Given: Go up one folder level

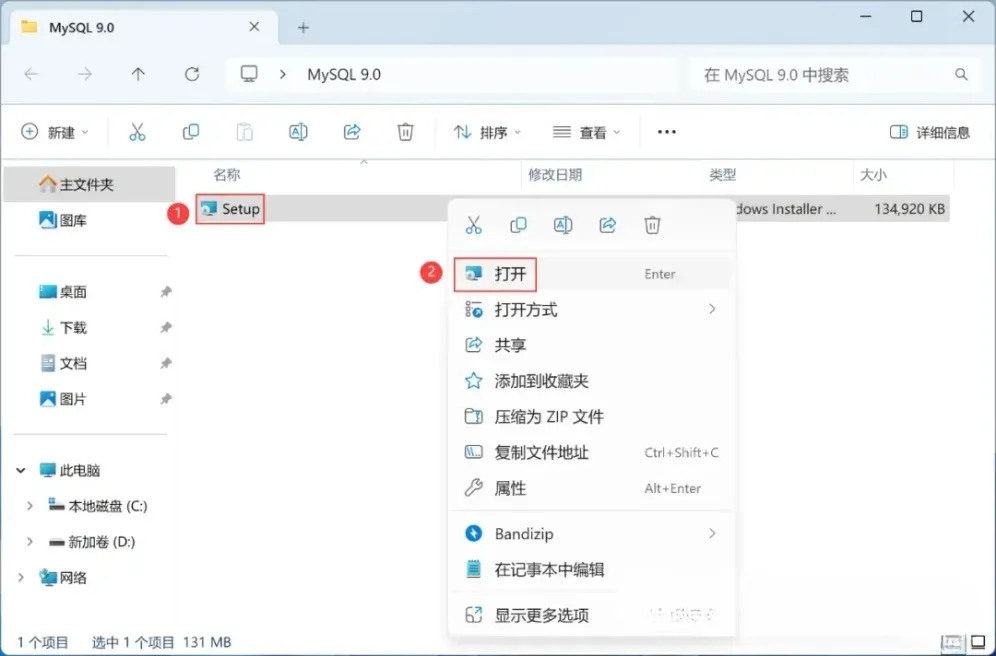Looking at the screenshot, I should (x=138, y=74).
